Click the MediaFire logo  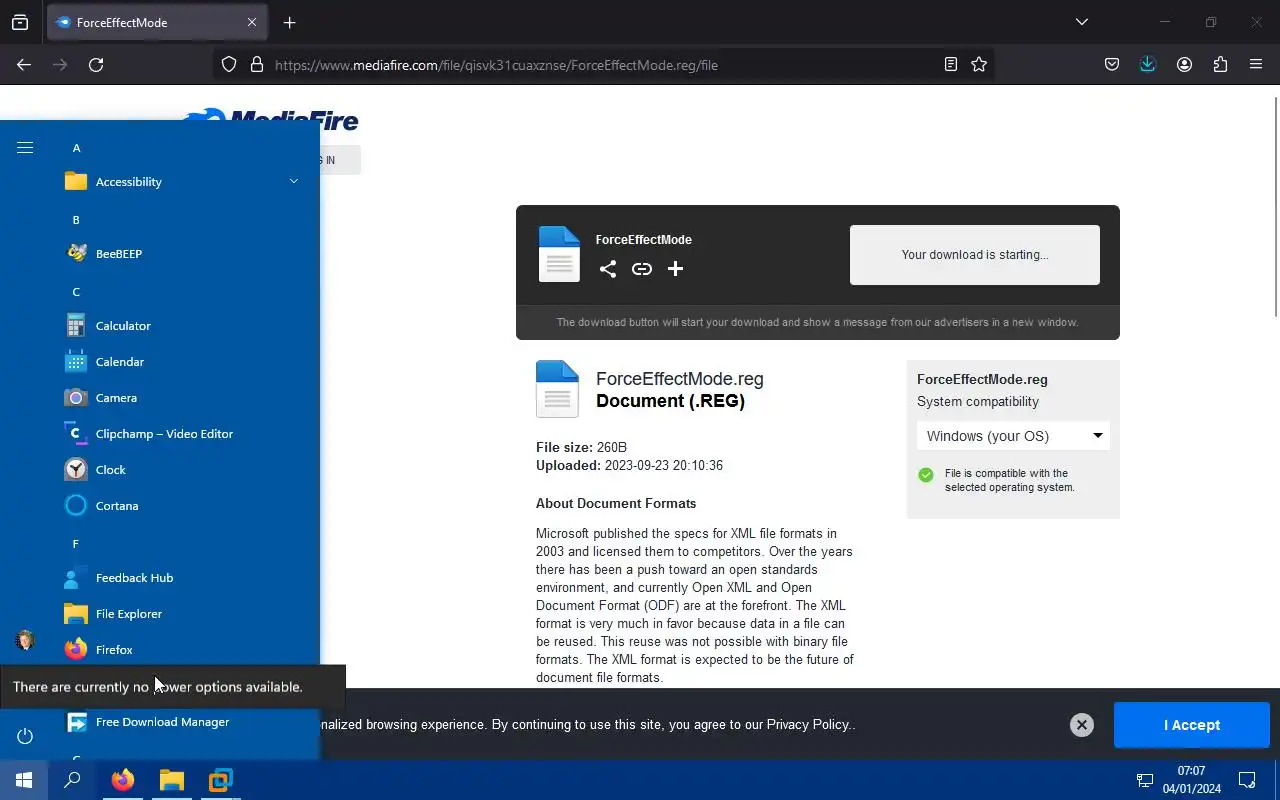[x=271, y=121]
